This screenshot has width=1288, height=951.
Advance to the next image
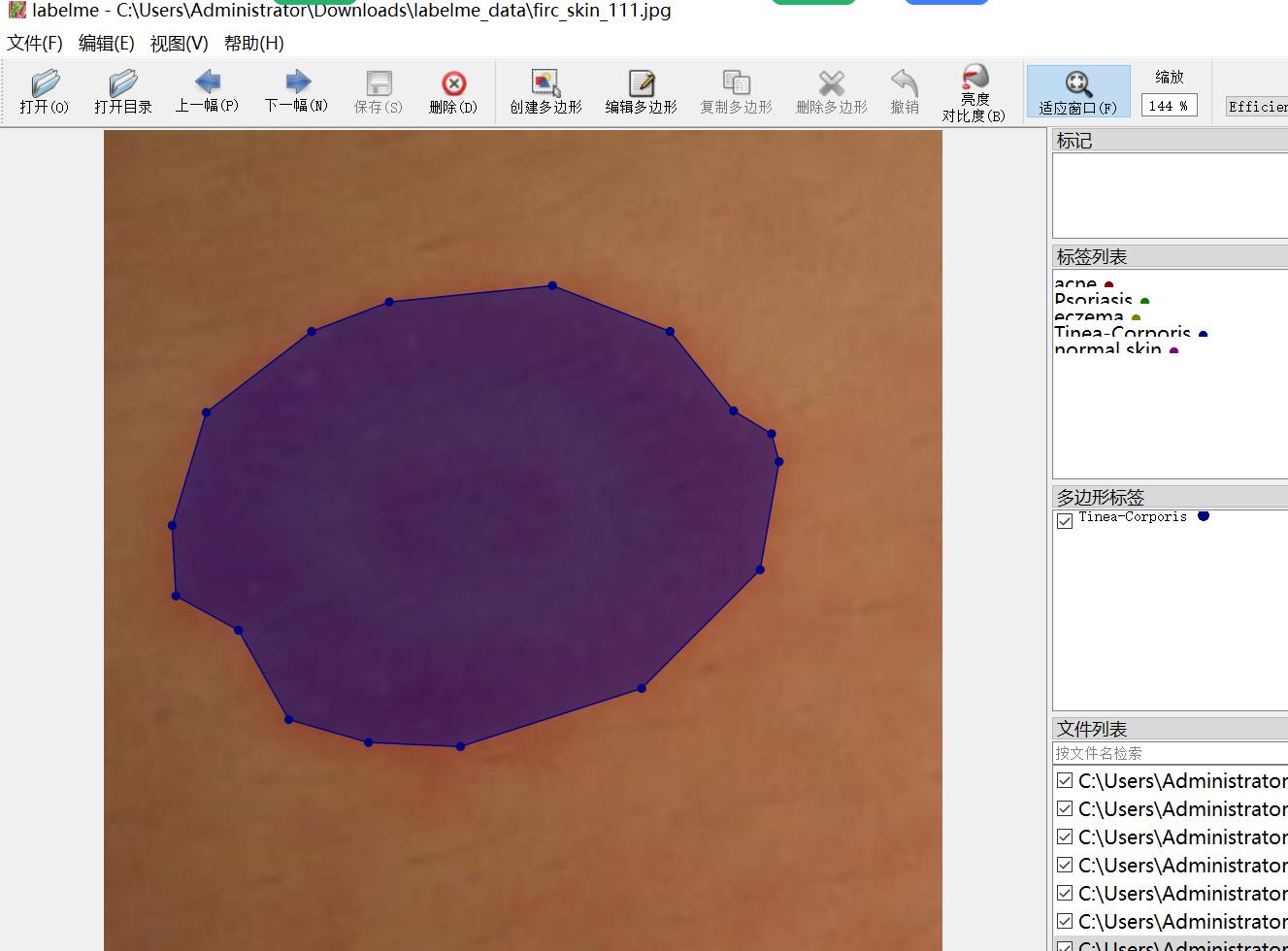click(296, 91)
